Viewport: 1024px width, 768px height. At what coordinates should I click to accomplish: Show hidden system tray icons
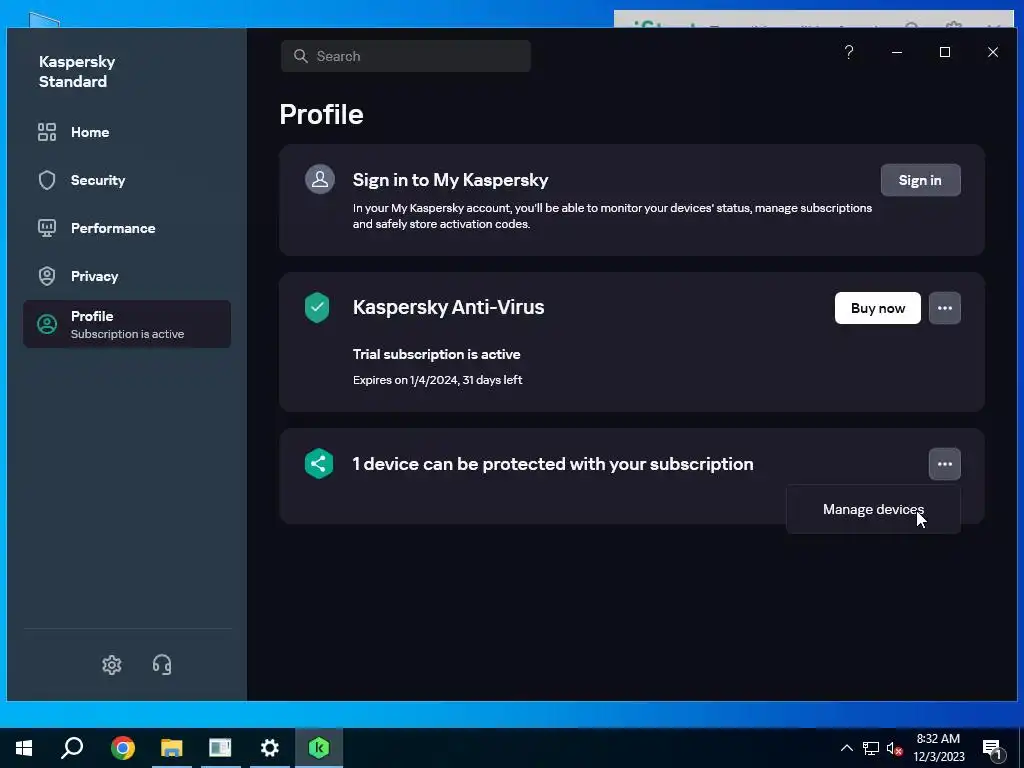click(x=846, y=748)
